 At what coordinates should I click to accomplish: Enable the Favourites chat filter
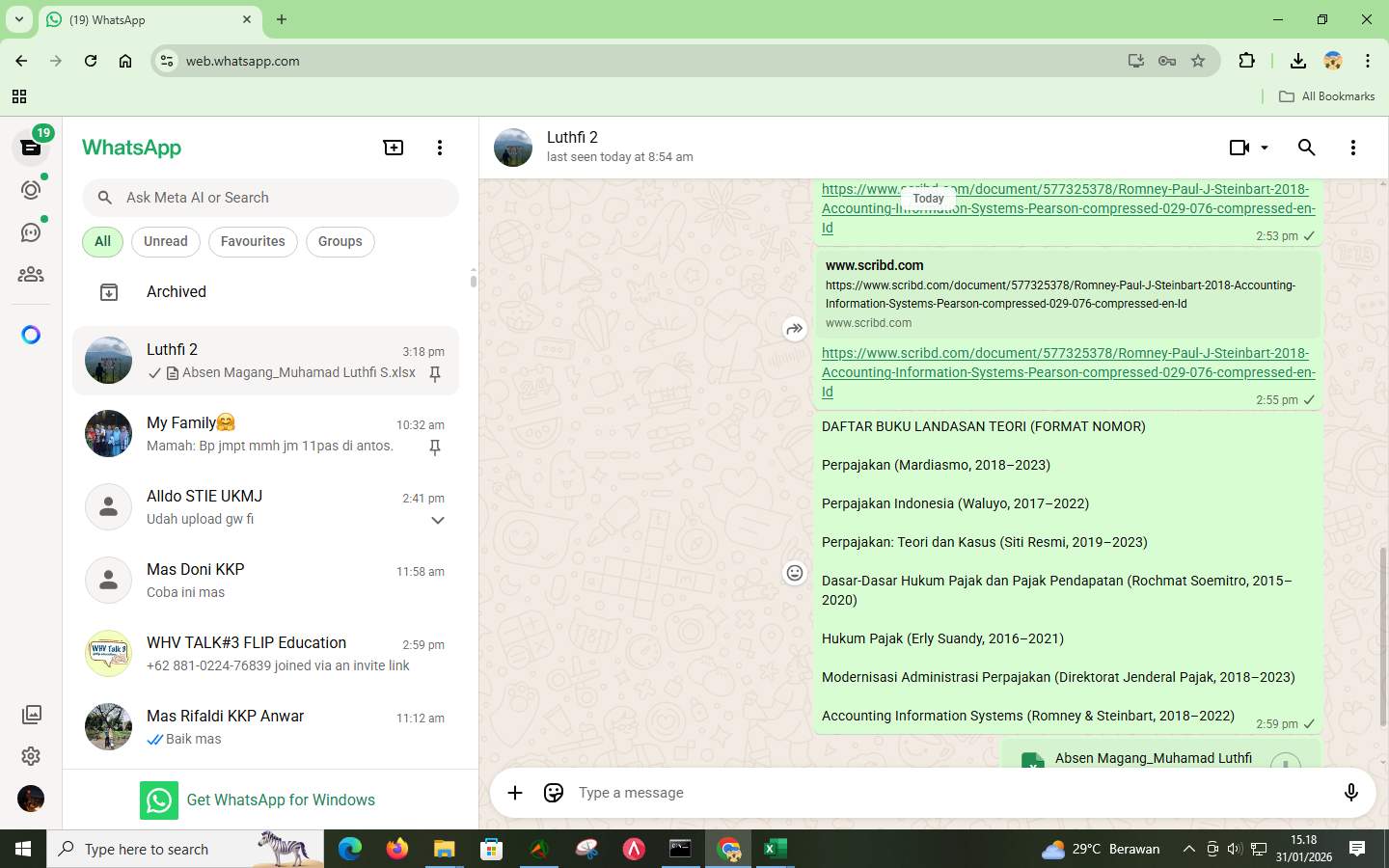253,241
